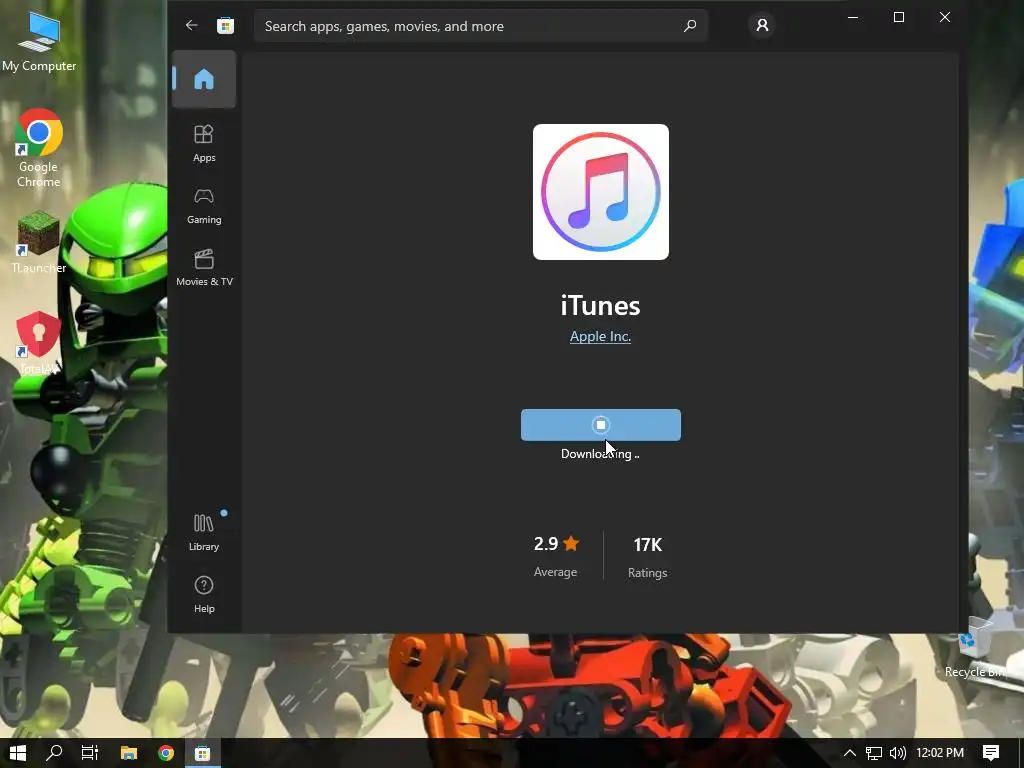Click the taskbar search icon

(x=54, y=753)
